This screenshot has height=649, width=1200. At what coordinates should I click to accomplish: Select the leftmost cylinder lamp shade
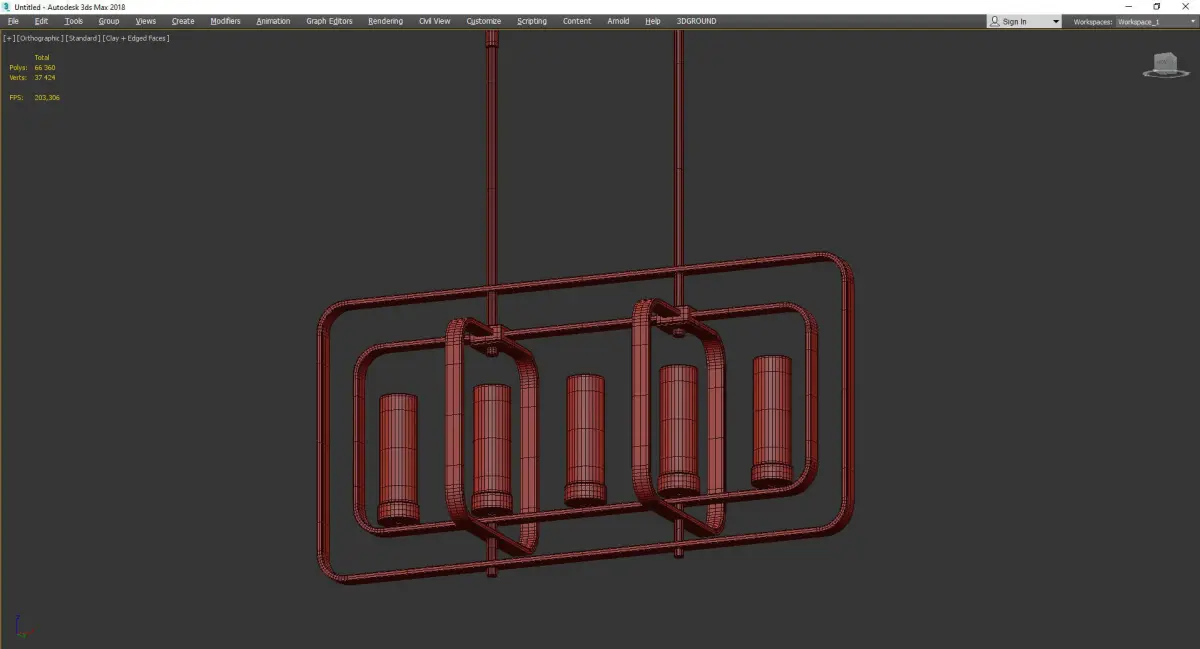[398, 458]
